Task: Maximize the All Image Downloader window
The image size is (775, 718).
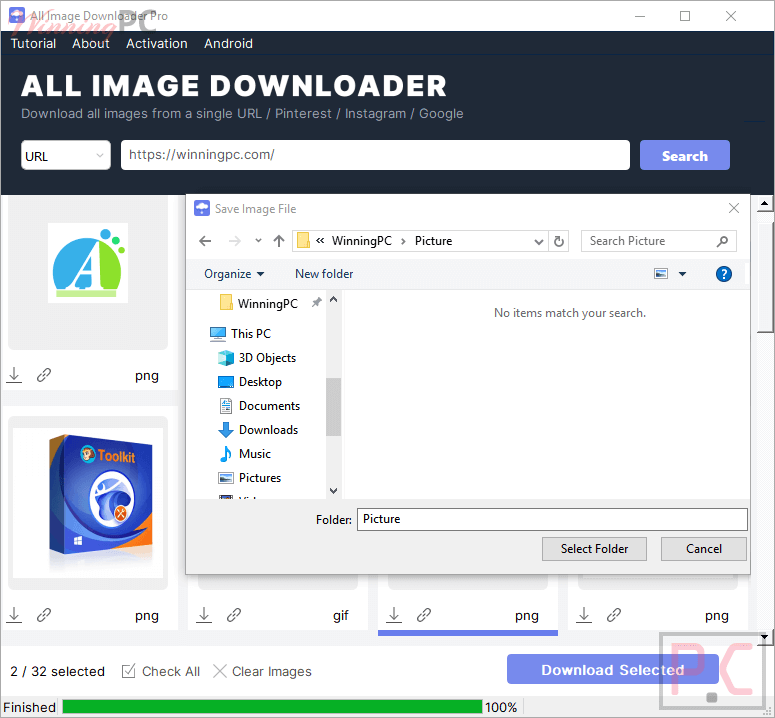Action: coord(685,16)
